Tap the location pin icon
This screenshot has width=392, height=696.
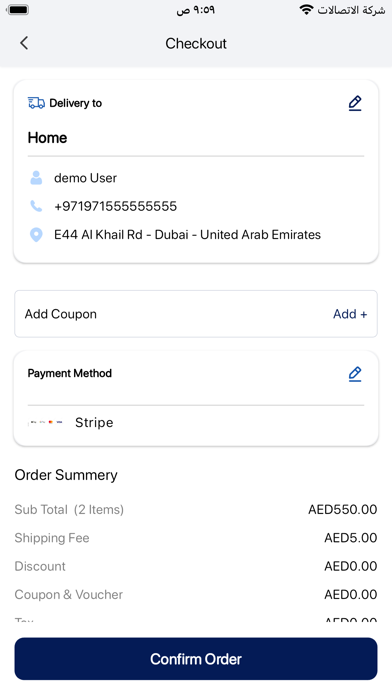click(x=36, y=235)
